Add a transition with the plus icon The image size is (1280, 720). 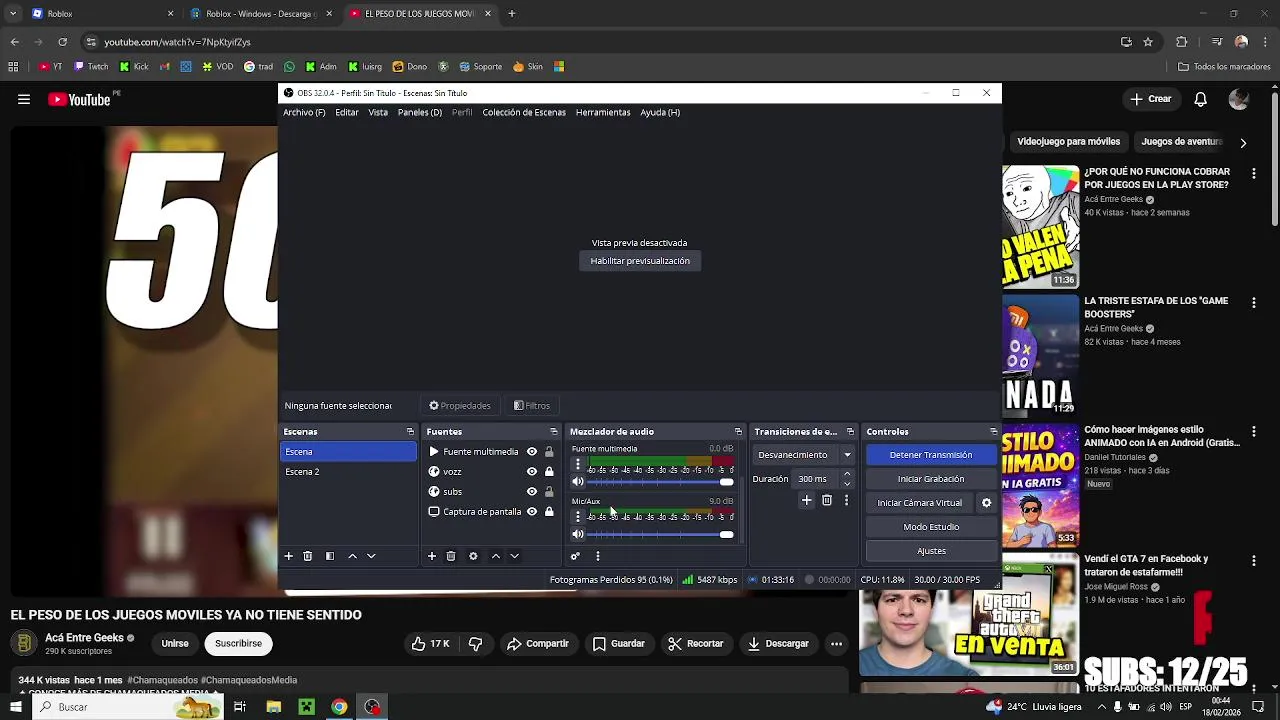pos(807,500)
